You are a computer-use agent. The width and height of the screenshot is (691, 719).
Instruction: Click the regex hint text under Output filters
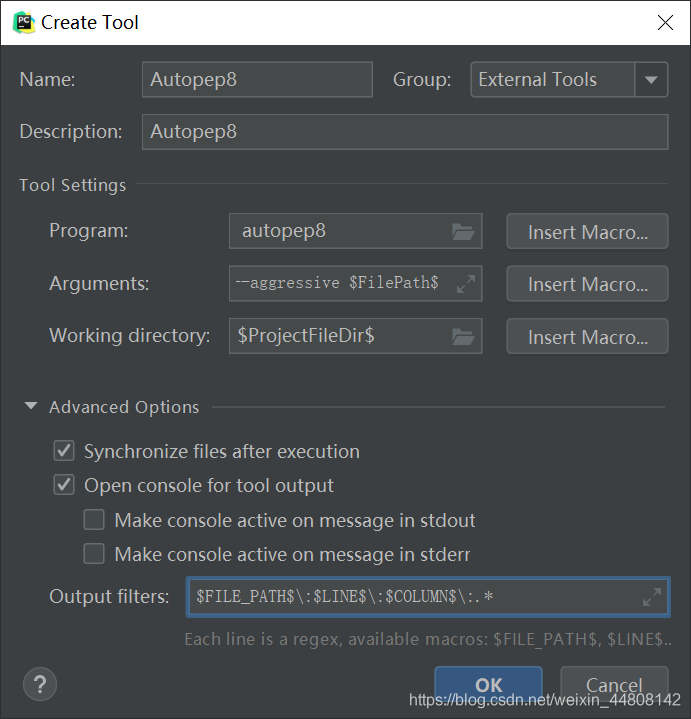tap(428, 639)
